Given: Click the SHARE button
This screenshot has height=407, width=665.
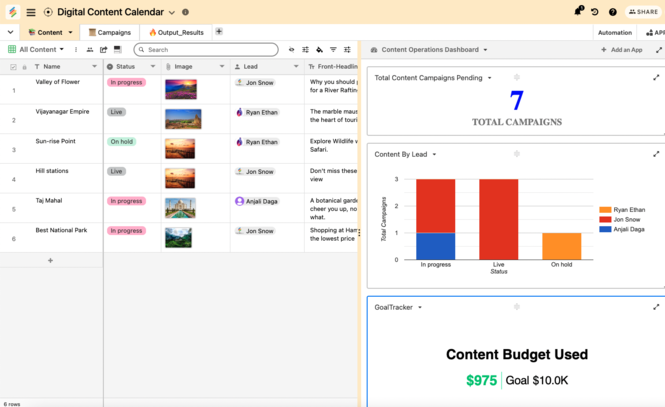Looking at the screenshot, I should point(642,12).
